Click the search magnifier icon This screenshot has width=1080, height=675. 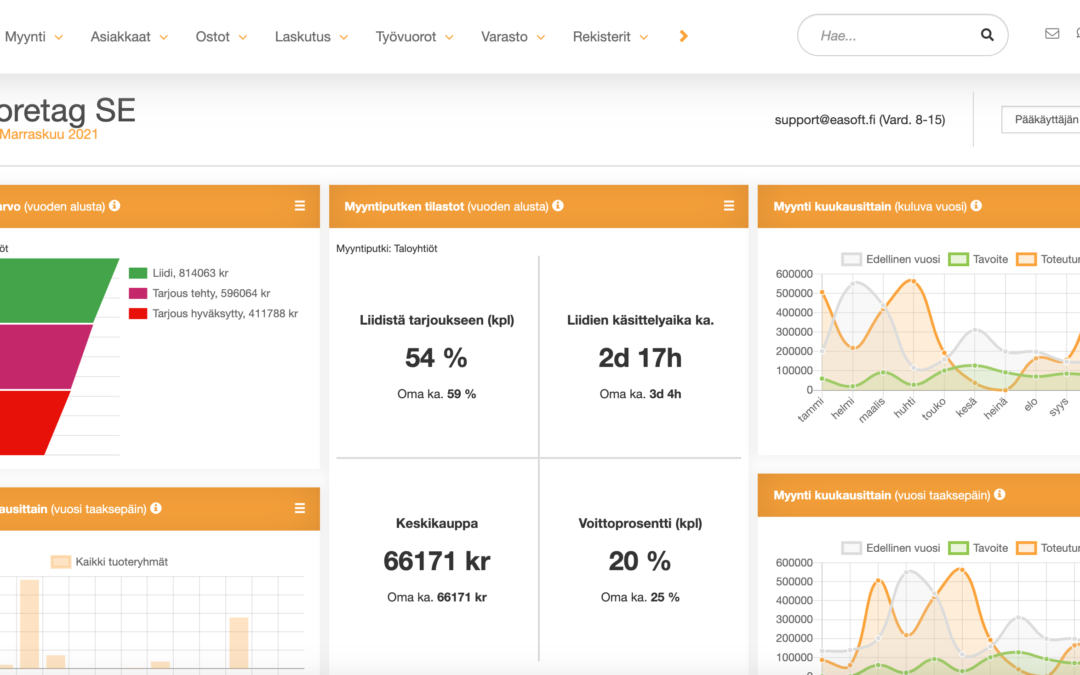987,35
